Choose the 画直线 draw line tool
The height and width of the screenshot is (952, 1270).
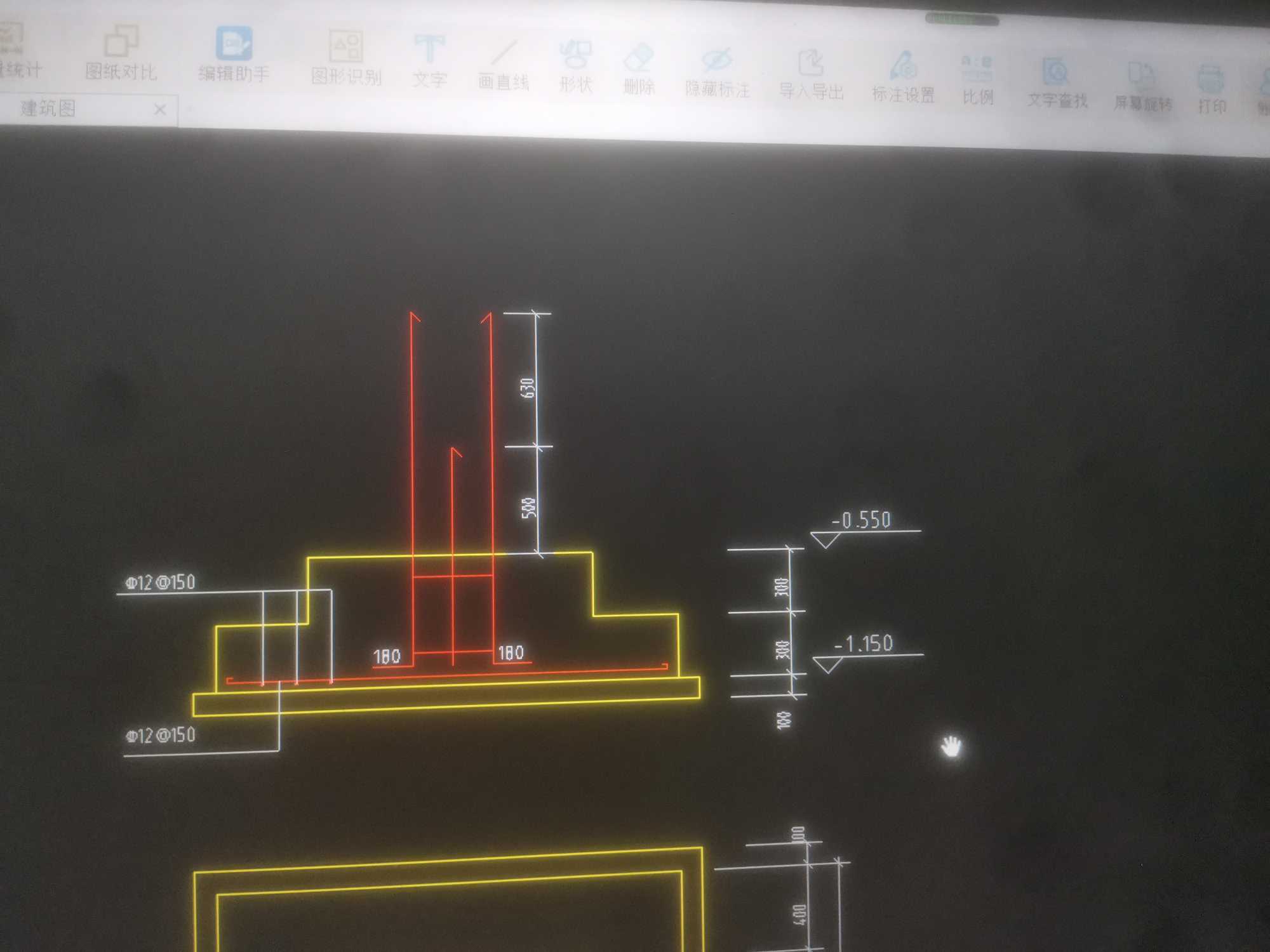point(504,65)
